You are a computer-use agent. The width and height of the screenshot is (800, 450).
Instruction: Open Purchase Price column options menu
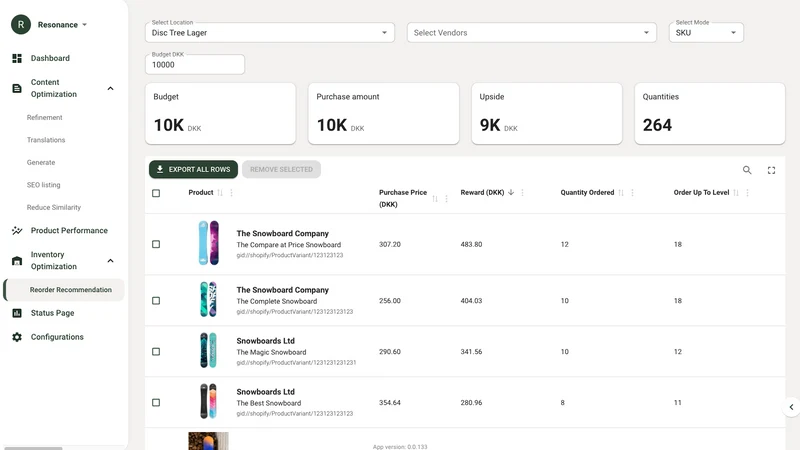446,198
